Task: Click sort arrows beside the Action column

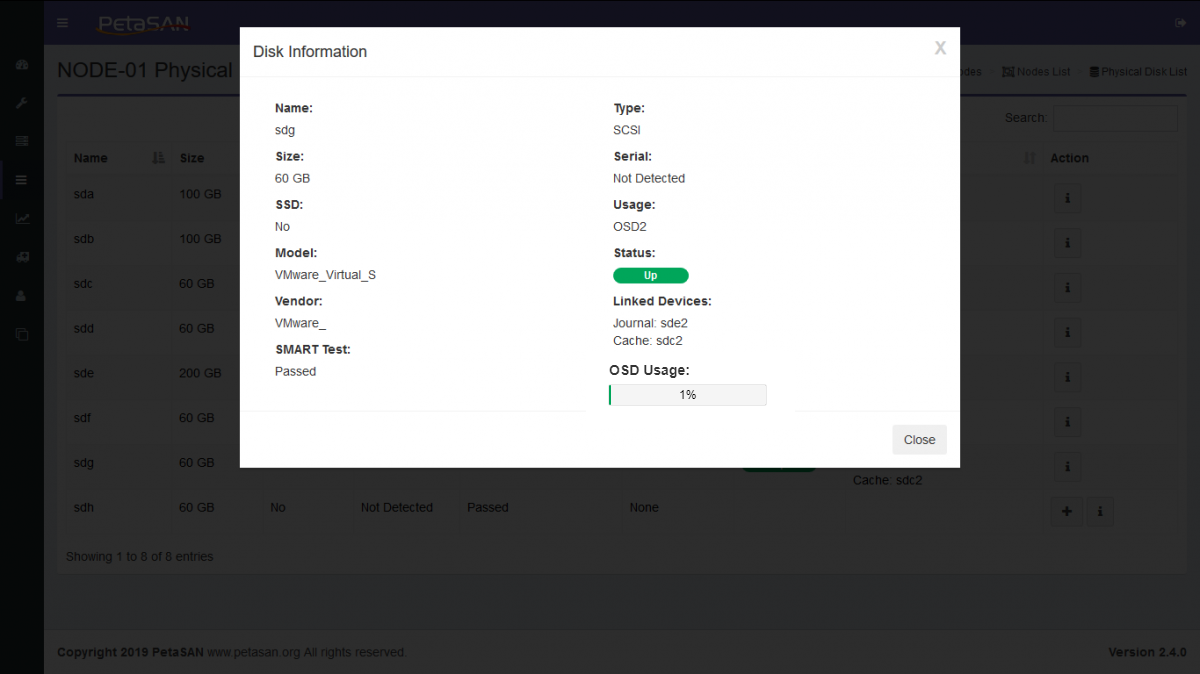Action: tap(1030, 158)
